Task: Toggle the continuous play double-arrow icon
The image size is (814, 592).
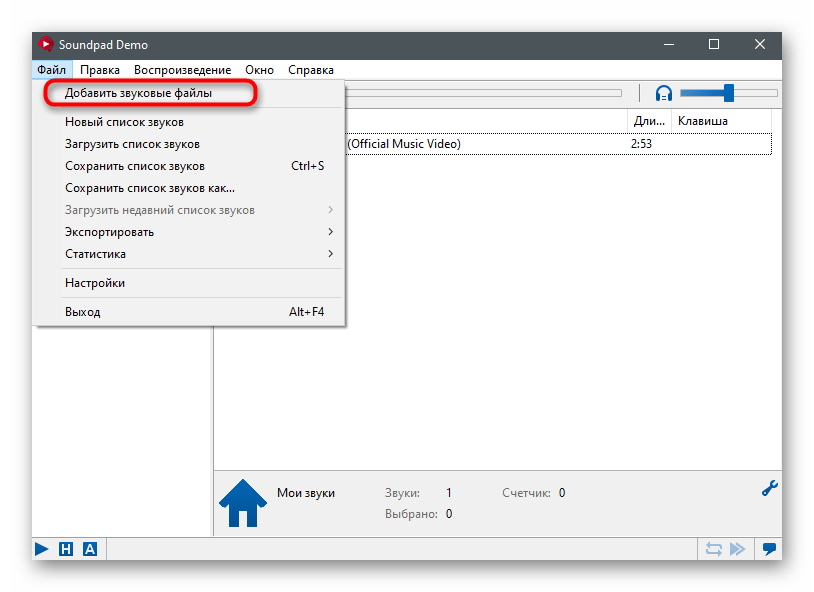Action: (x=737, y=549)
